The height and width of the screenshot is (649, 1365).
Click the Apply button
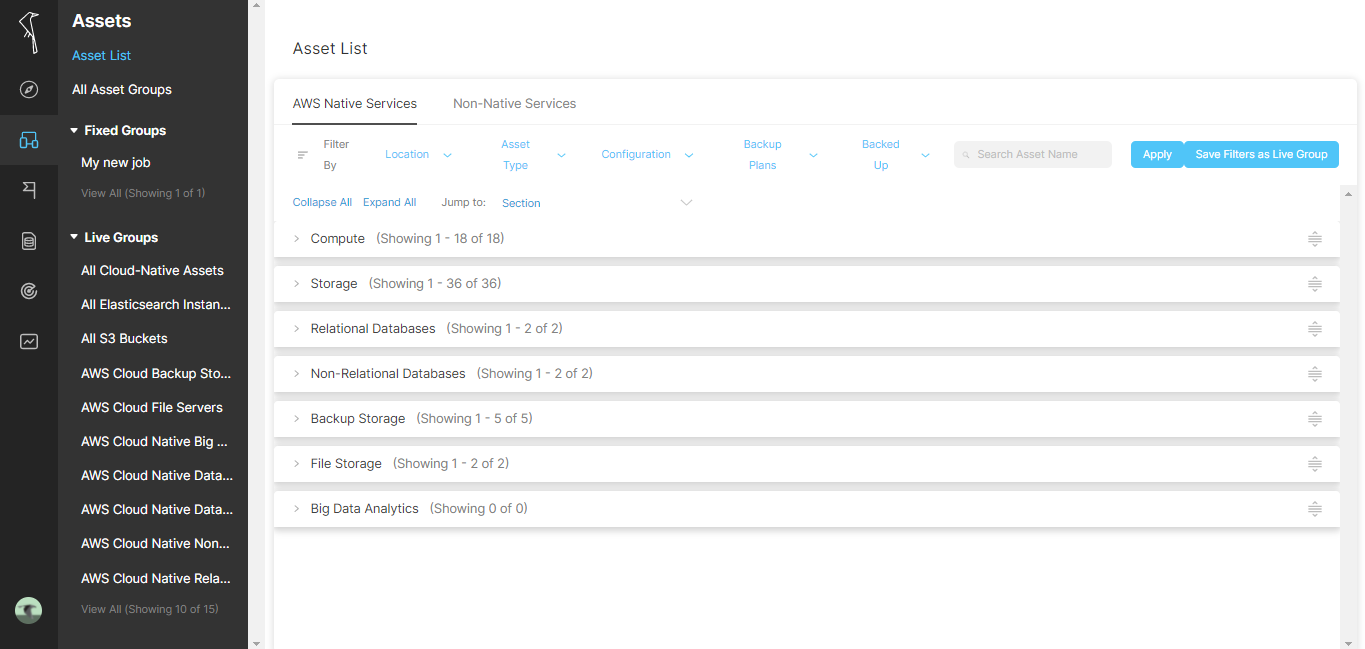(x=1157, y=155)
